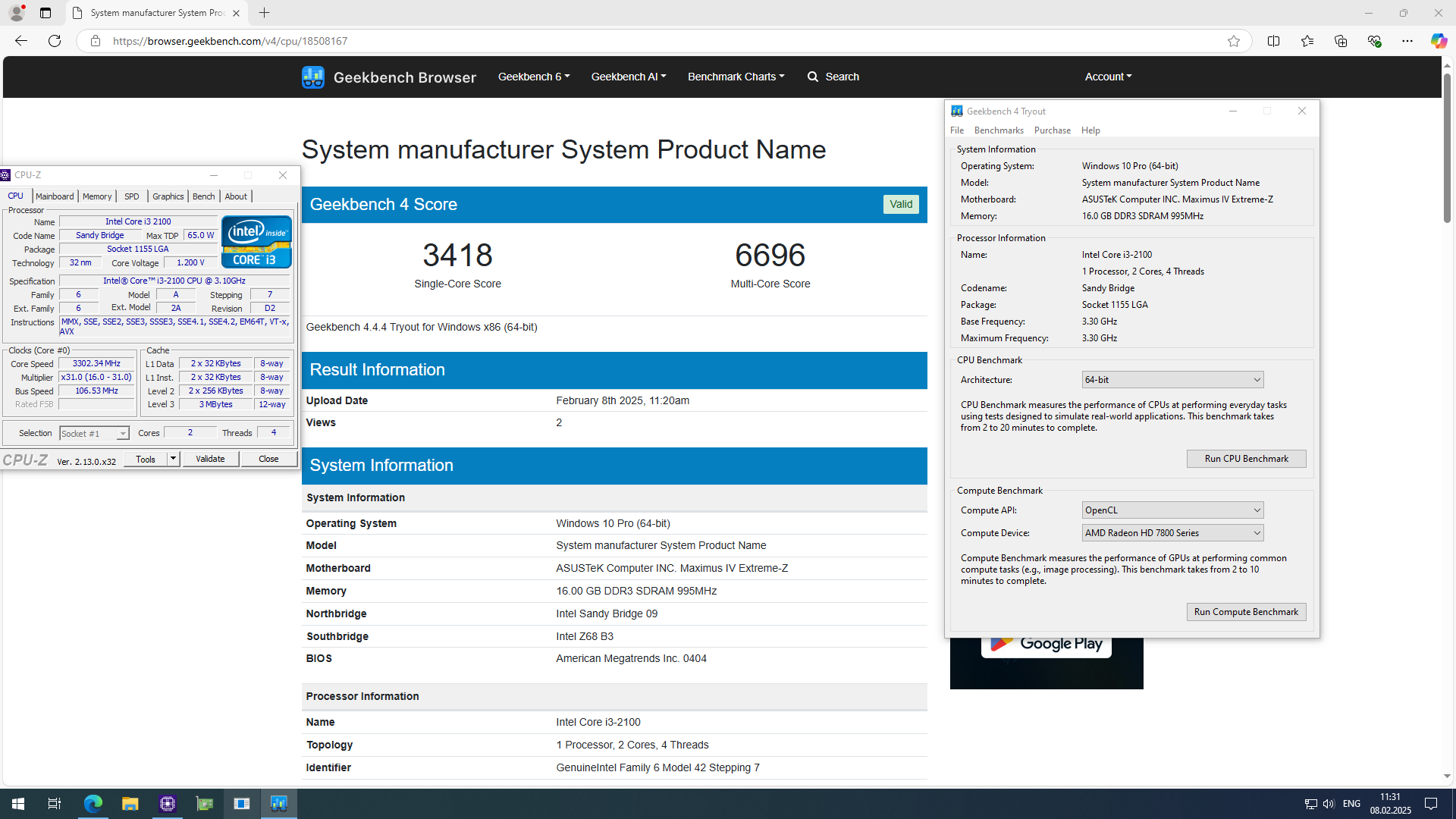Switch to the Bench tab in CPU-Z
Screen dimensions: 1456x819
click(203, 196)
